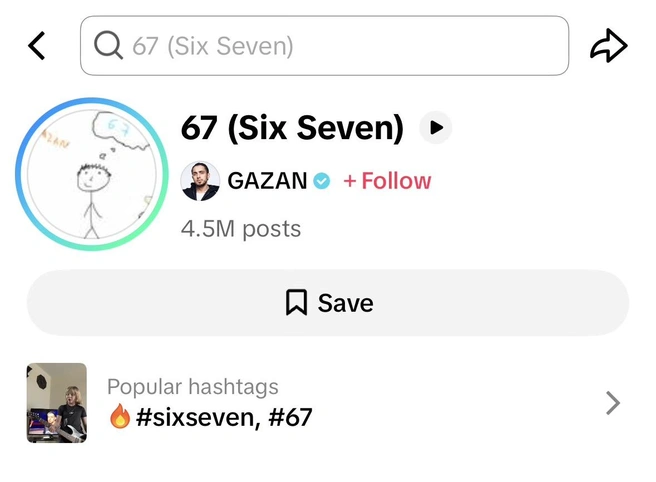This screenshot has height=482, width=656.
Task: Tap the magnifying glass search icon
Action: [108, 46]
